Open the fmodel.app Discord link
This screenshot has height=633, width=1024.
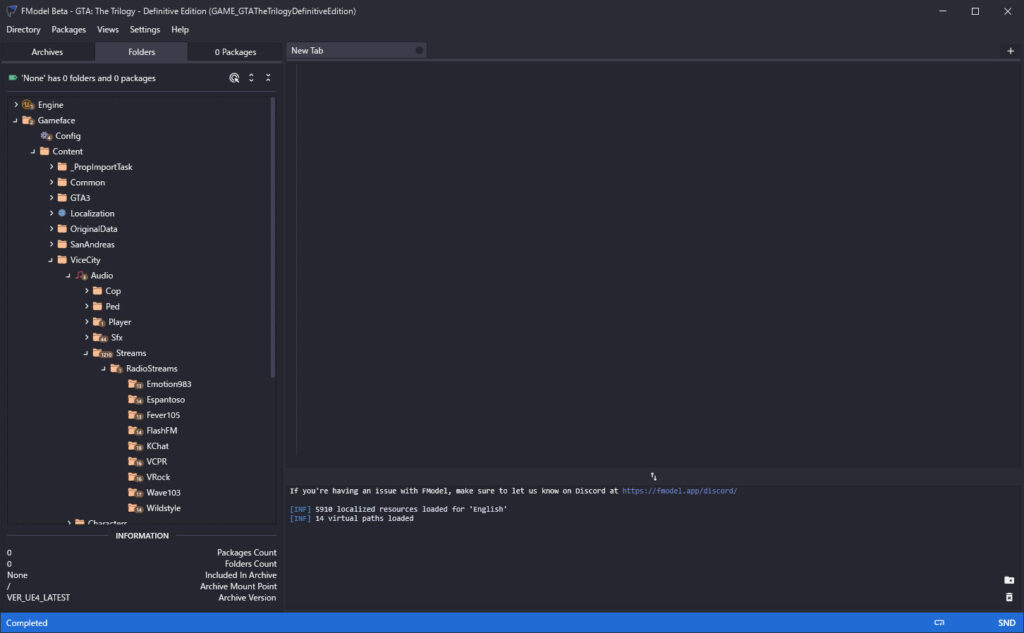679,491
